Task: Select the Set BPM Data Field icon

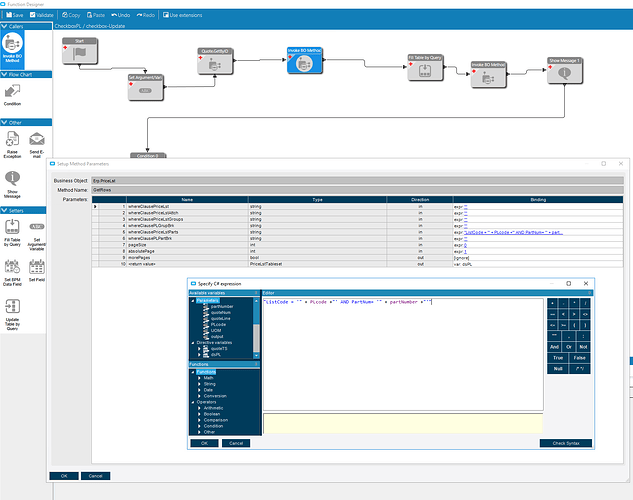Action: point(12,272)
